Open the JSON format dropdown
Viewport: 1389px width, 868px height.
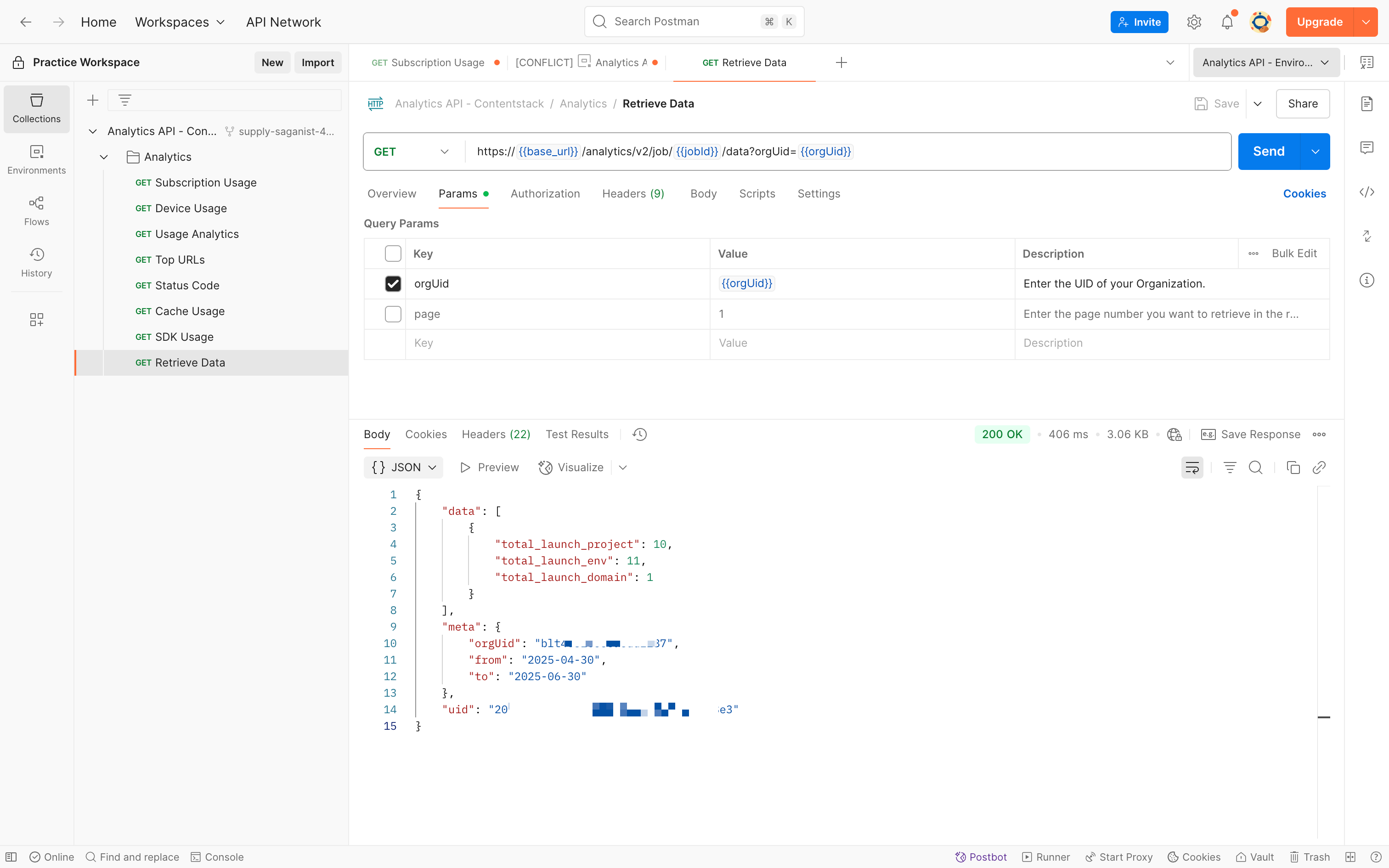tap(403, 468)
